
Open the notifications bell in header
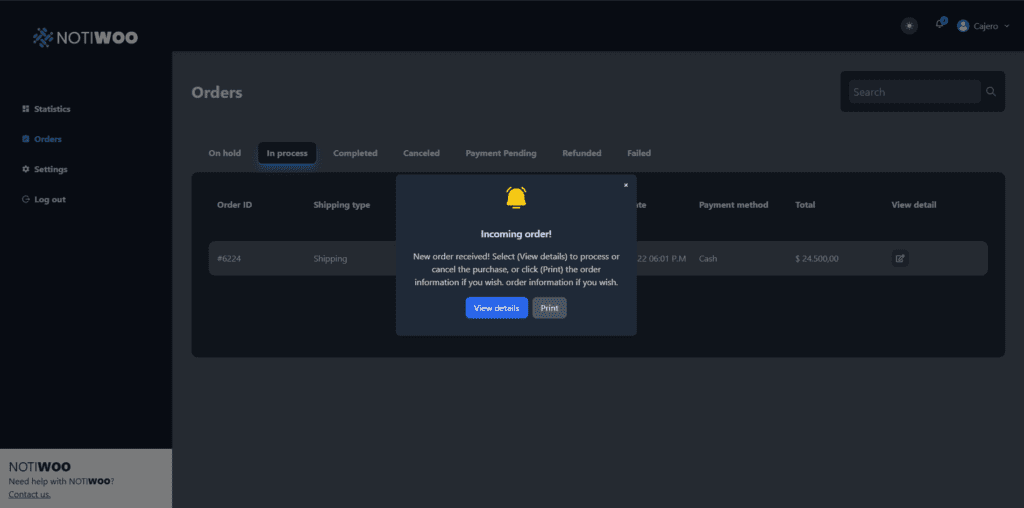click(x=940, y=24)
